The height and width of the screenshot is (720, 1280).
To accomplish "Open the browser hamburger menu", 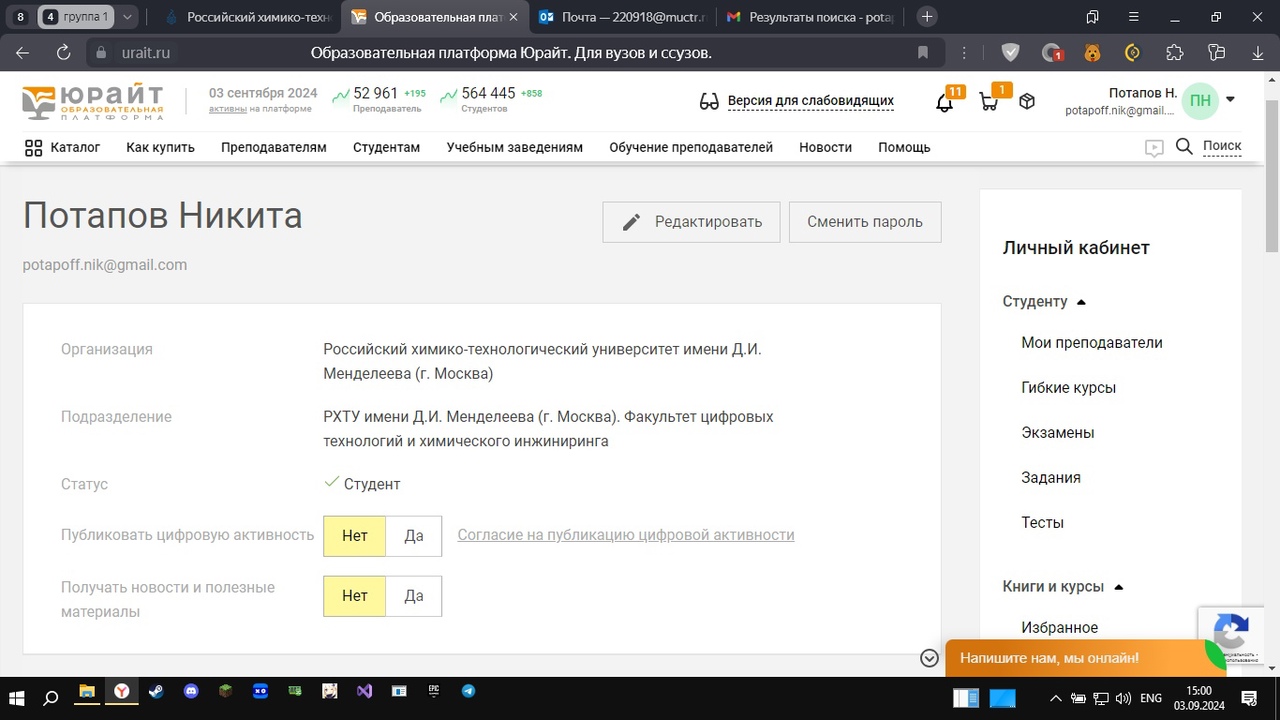I will pyautogui.click(x=1134, y=17).
